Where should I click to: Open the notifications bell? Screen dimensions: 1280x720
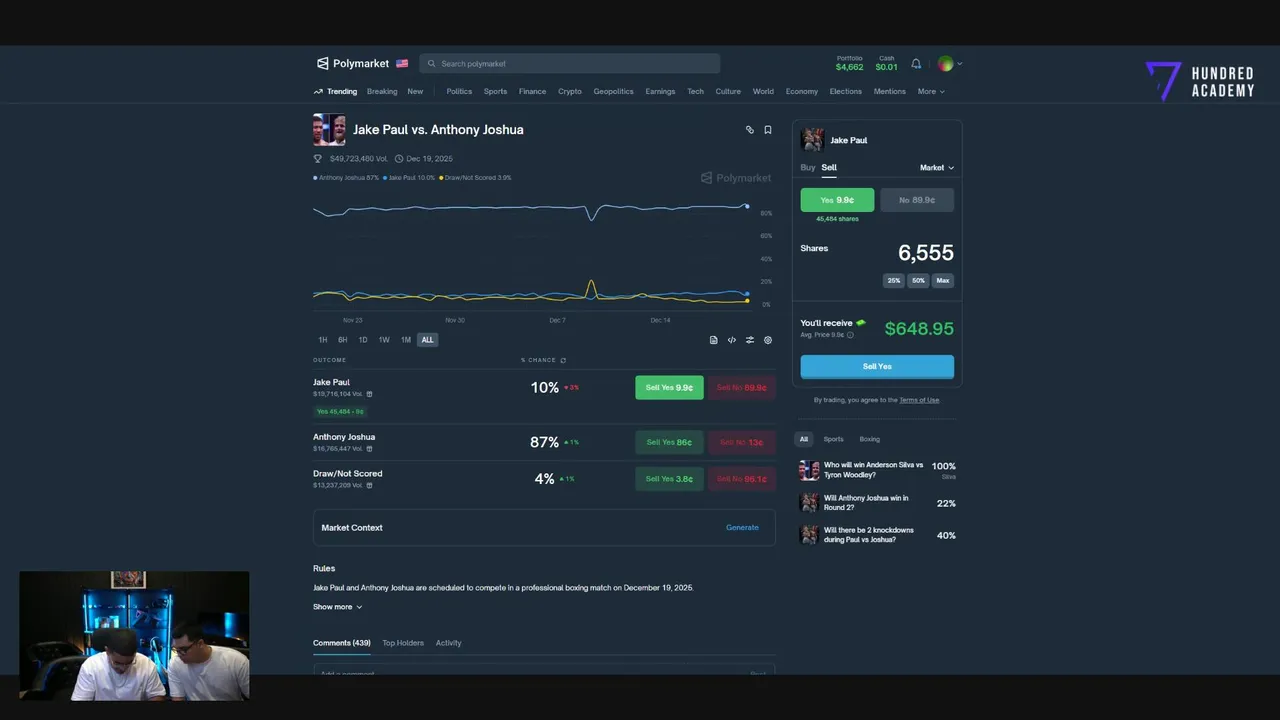click(916, 64)
